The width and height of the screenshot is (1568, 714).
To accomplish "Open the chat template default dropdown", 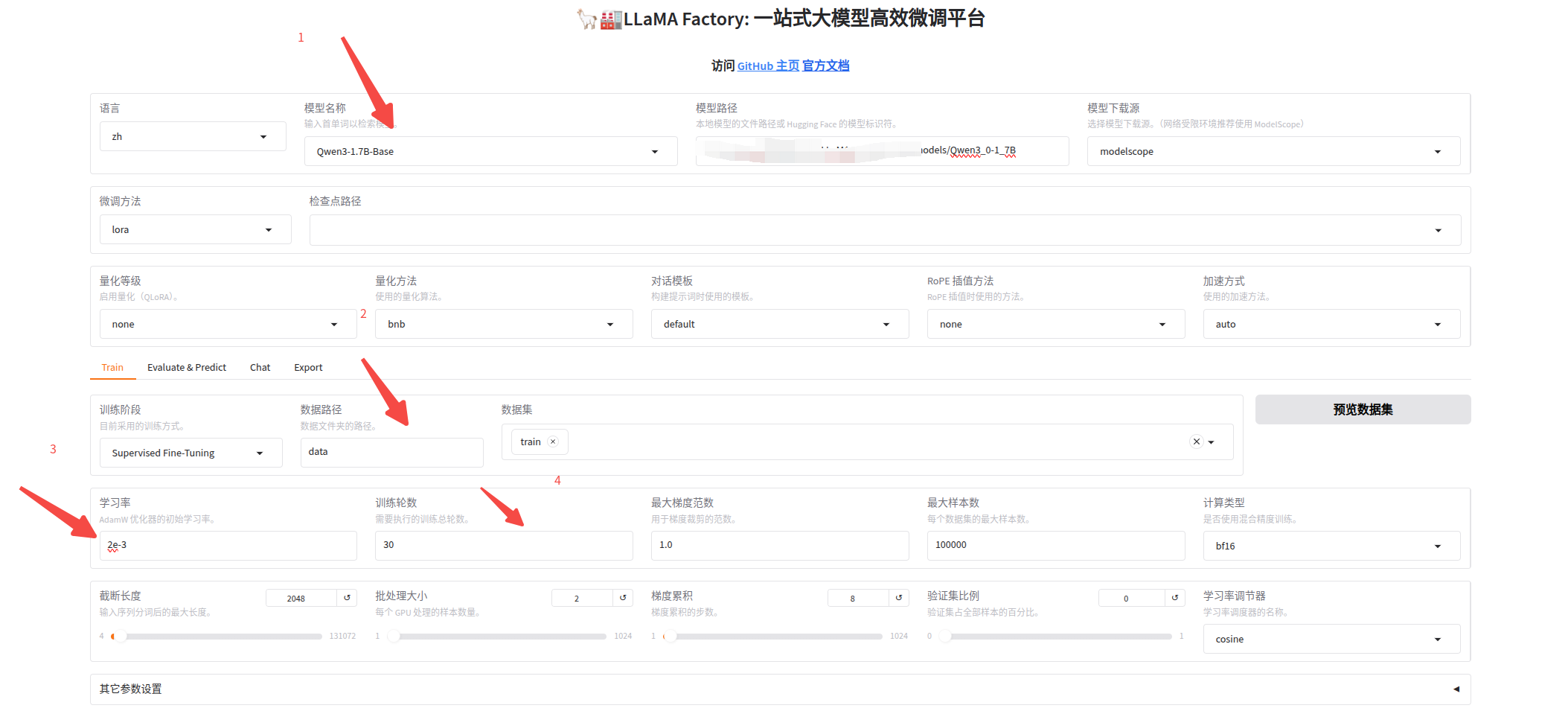I will pyautogui.click(x=780, y=324).
